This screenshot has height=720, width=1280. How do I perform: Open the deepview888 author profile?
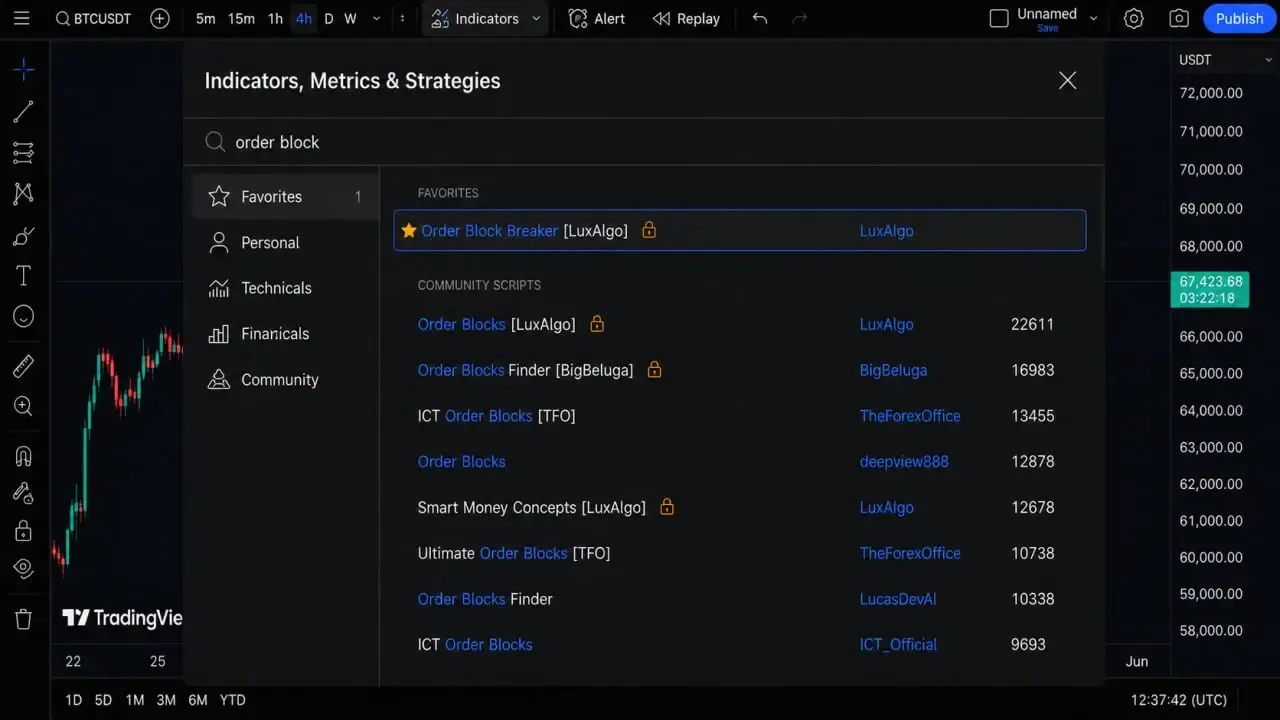(x=904, y=462)
